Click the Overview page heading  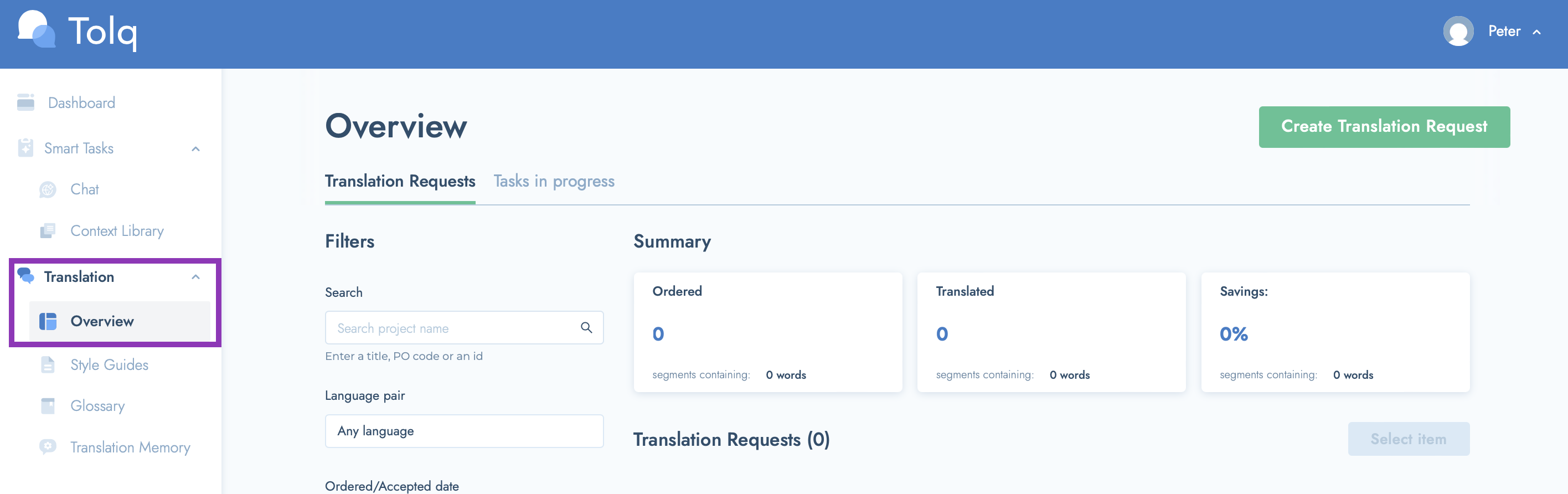pos(396,126)
